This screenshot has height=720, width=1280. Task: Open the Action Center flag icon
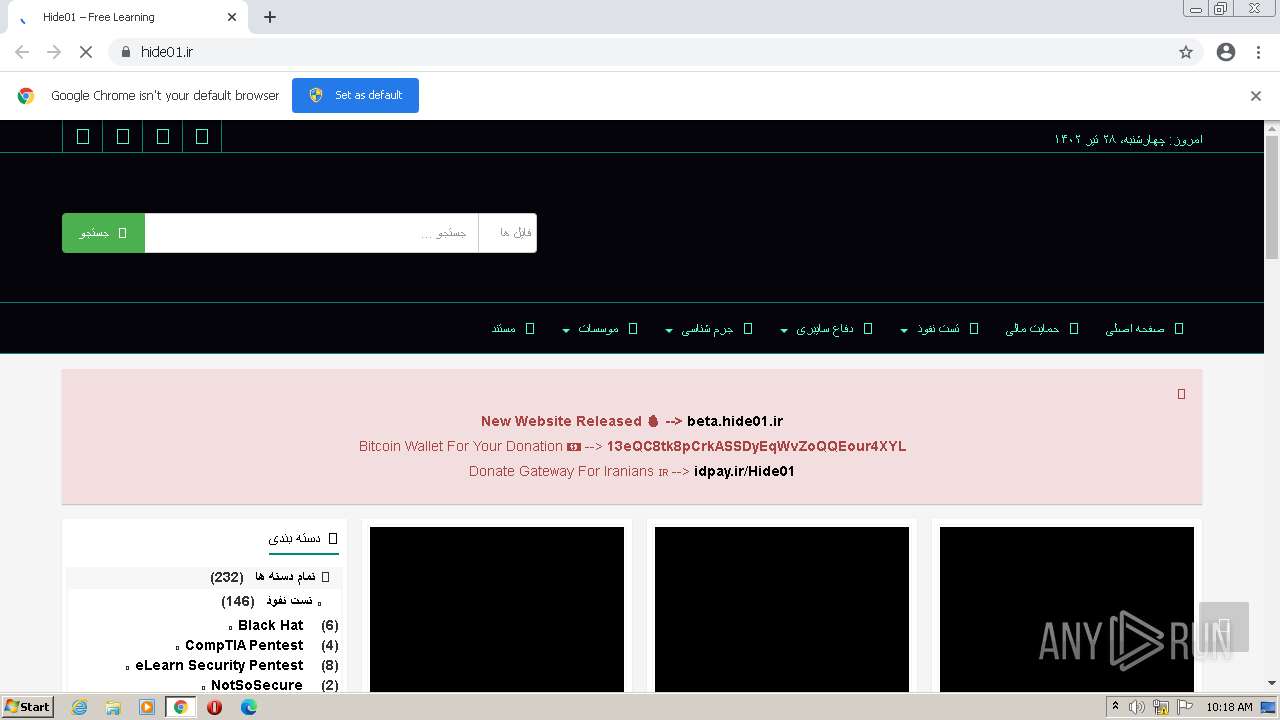(x=1185, y=707)
